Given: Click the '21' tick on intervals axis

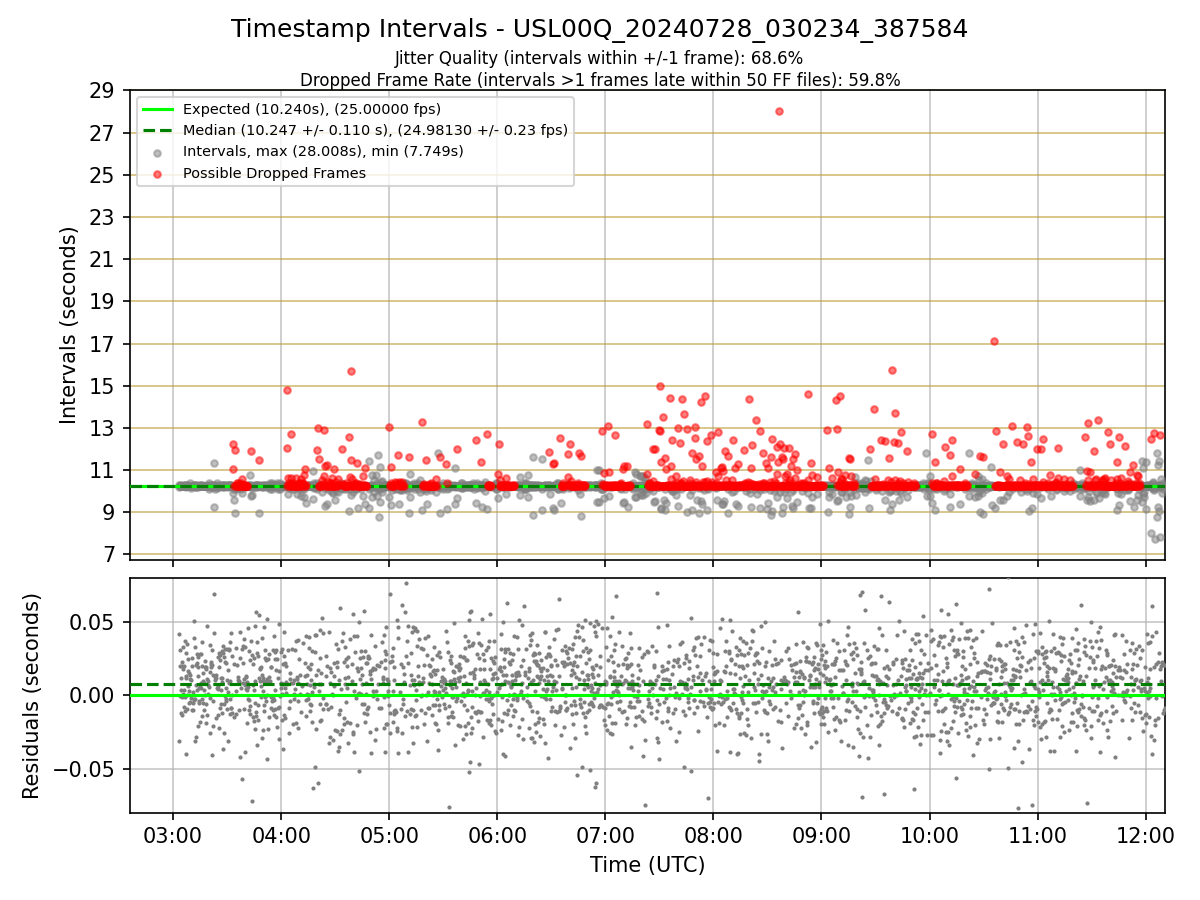Looking at the screenshot, I should (x=103, y=259).
